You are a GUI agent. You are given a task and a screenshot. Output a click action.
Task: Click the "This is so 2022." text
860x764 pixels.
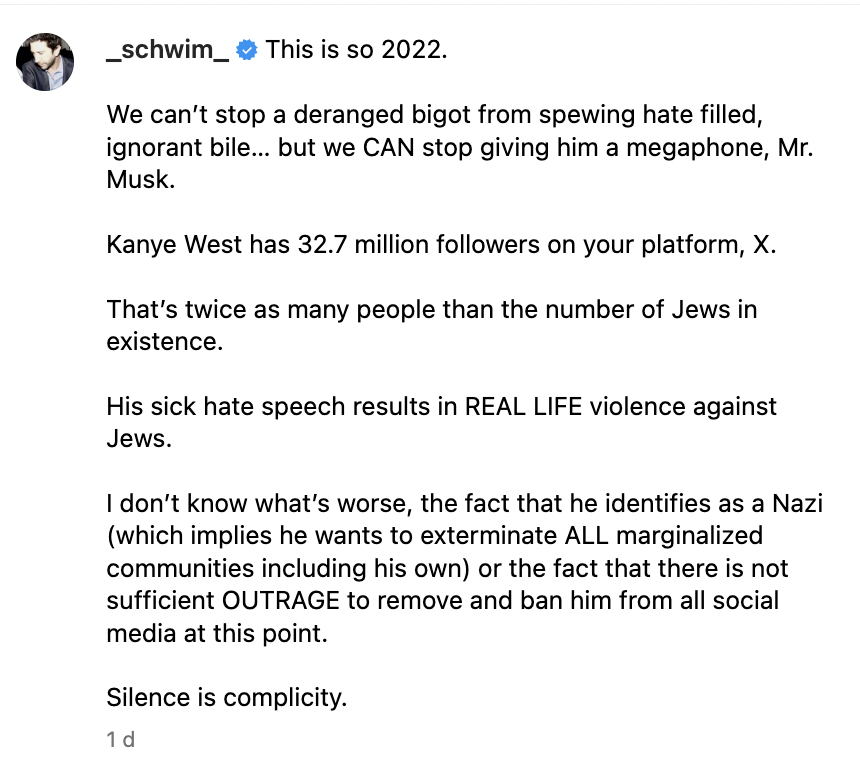tap(357, 50)
